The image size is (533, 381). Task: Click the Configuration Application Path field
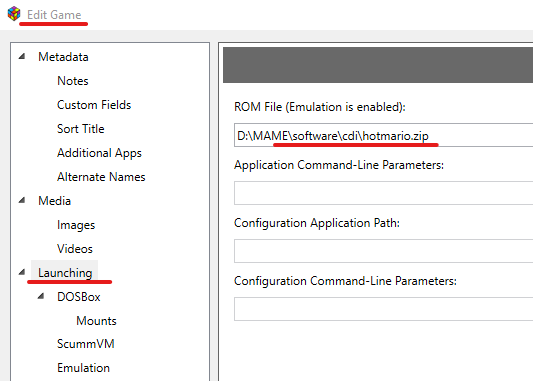[383, 251]
